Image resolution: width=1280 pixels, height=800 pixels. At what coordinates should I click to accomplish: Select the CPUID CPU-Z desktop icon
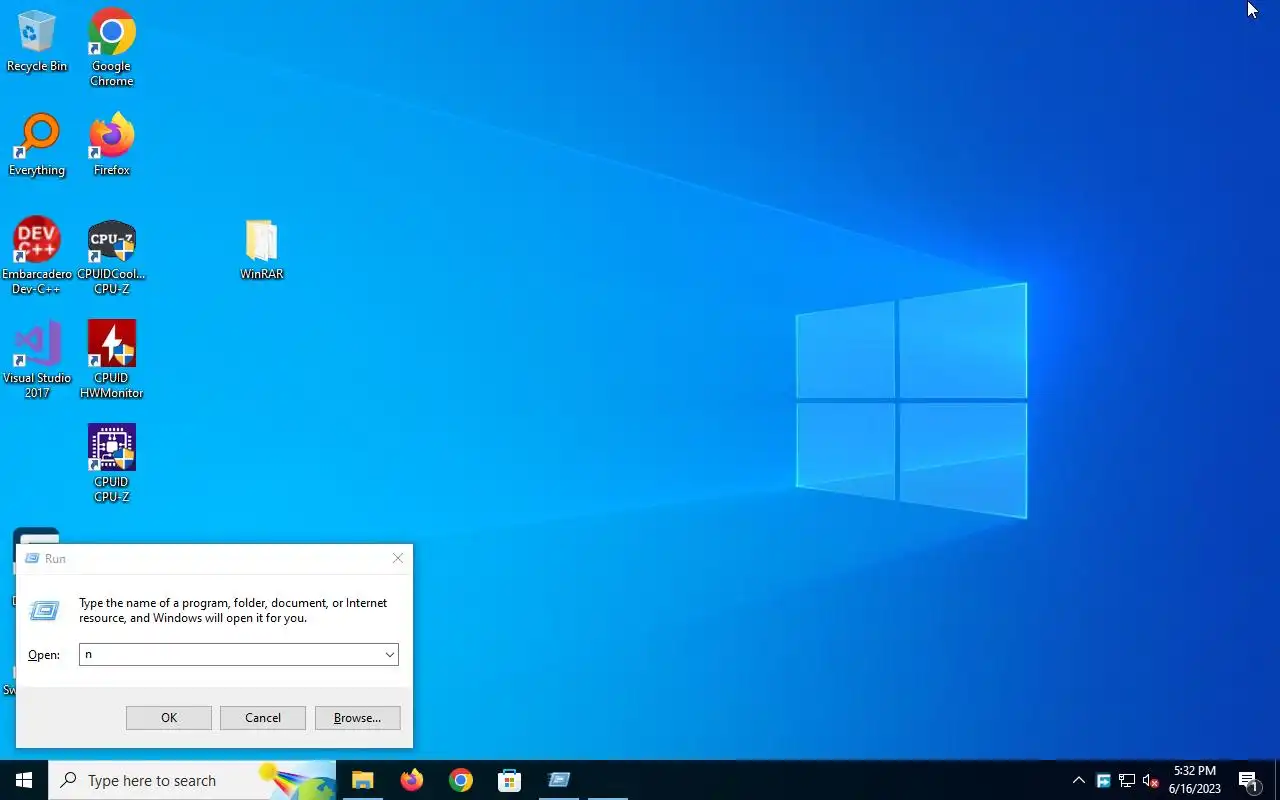tap(111, 464)
